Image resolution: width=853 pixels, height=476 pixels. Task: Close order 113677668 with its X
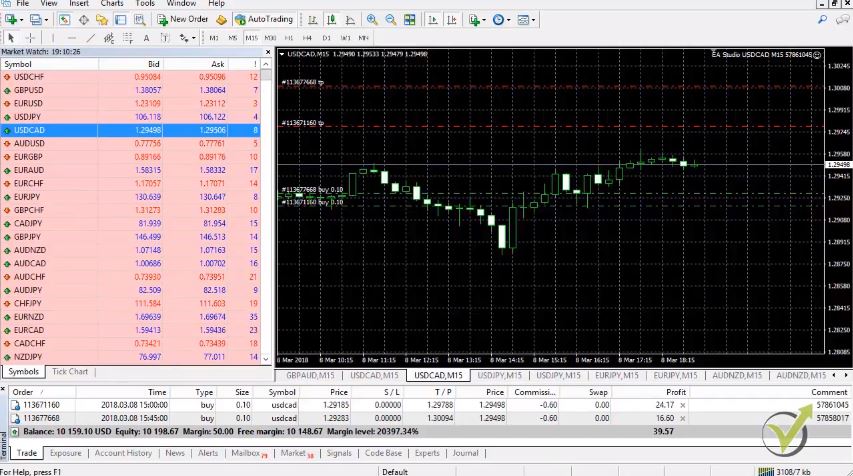click(683, 418)
